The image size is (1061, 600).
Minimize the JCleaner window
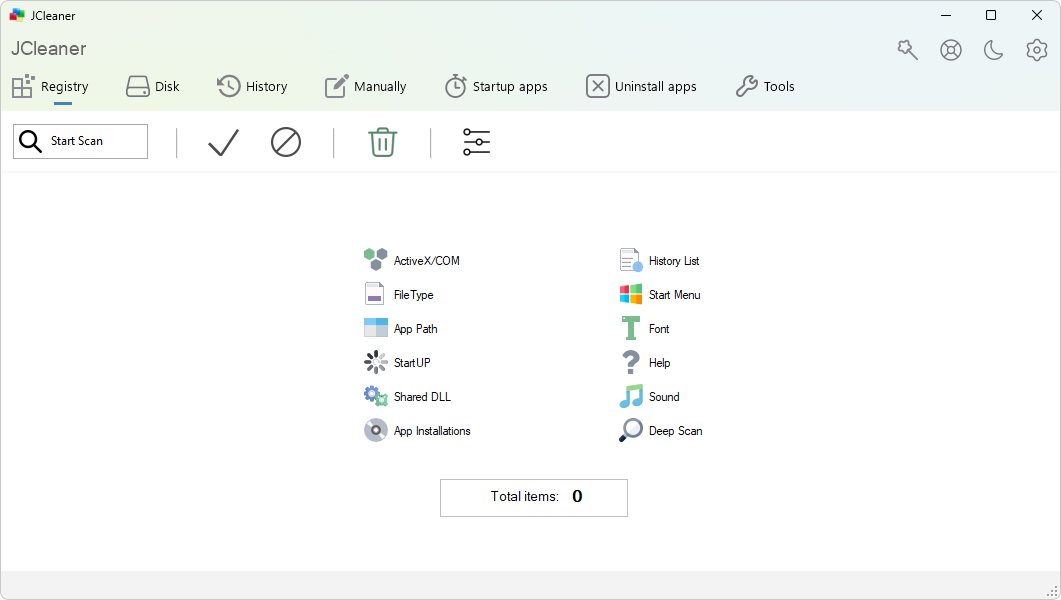click(x=946, y=15)
